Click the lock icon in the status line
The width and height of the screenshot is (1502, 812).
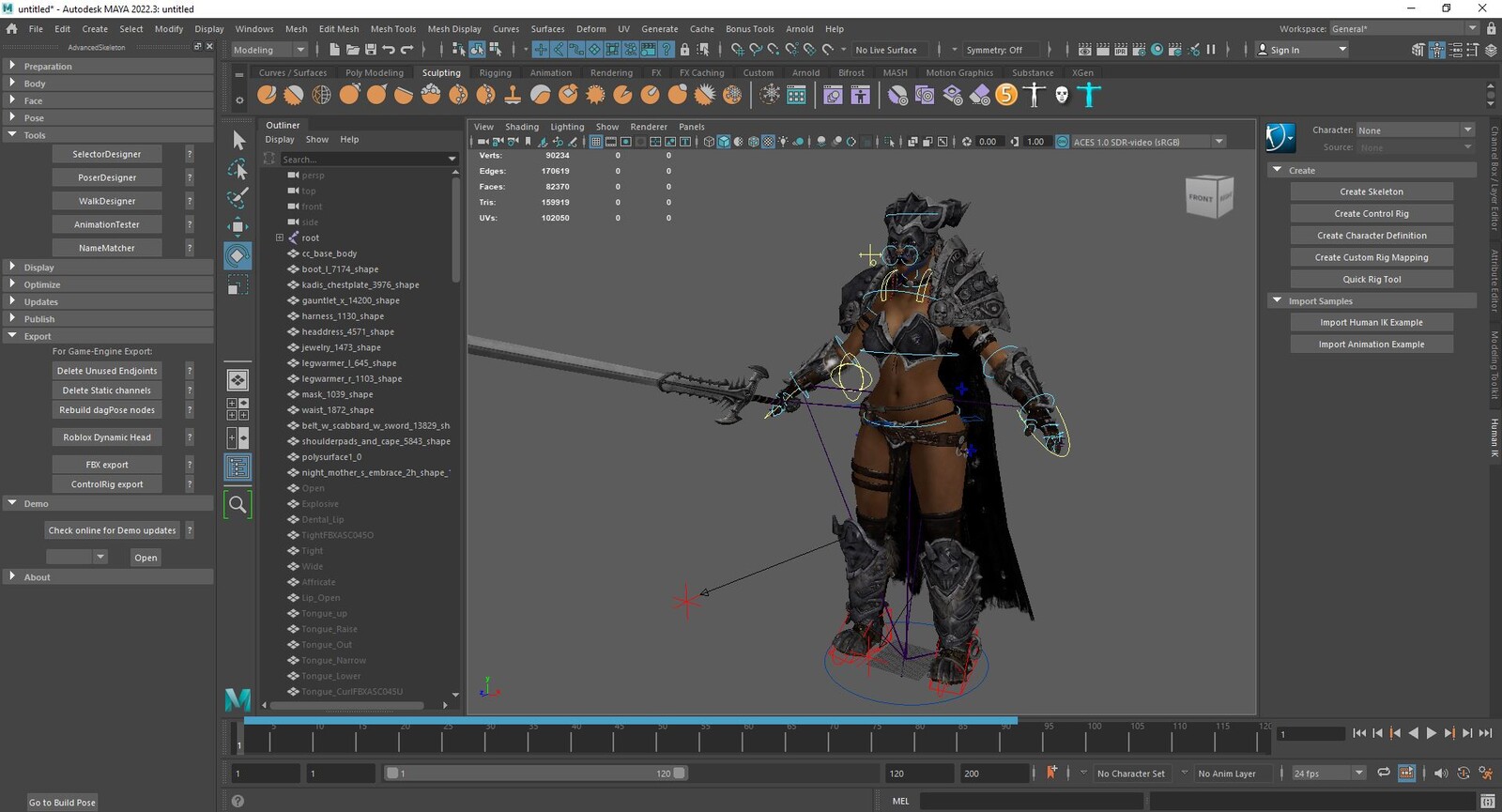coord(684,50)
